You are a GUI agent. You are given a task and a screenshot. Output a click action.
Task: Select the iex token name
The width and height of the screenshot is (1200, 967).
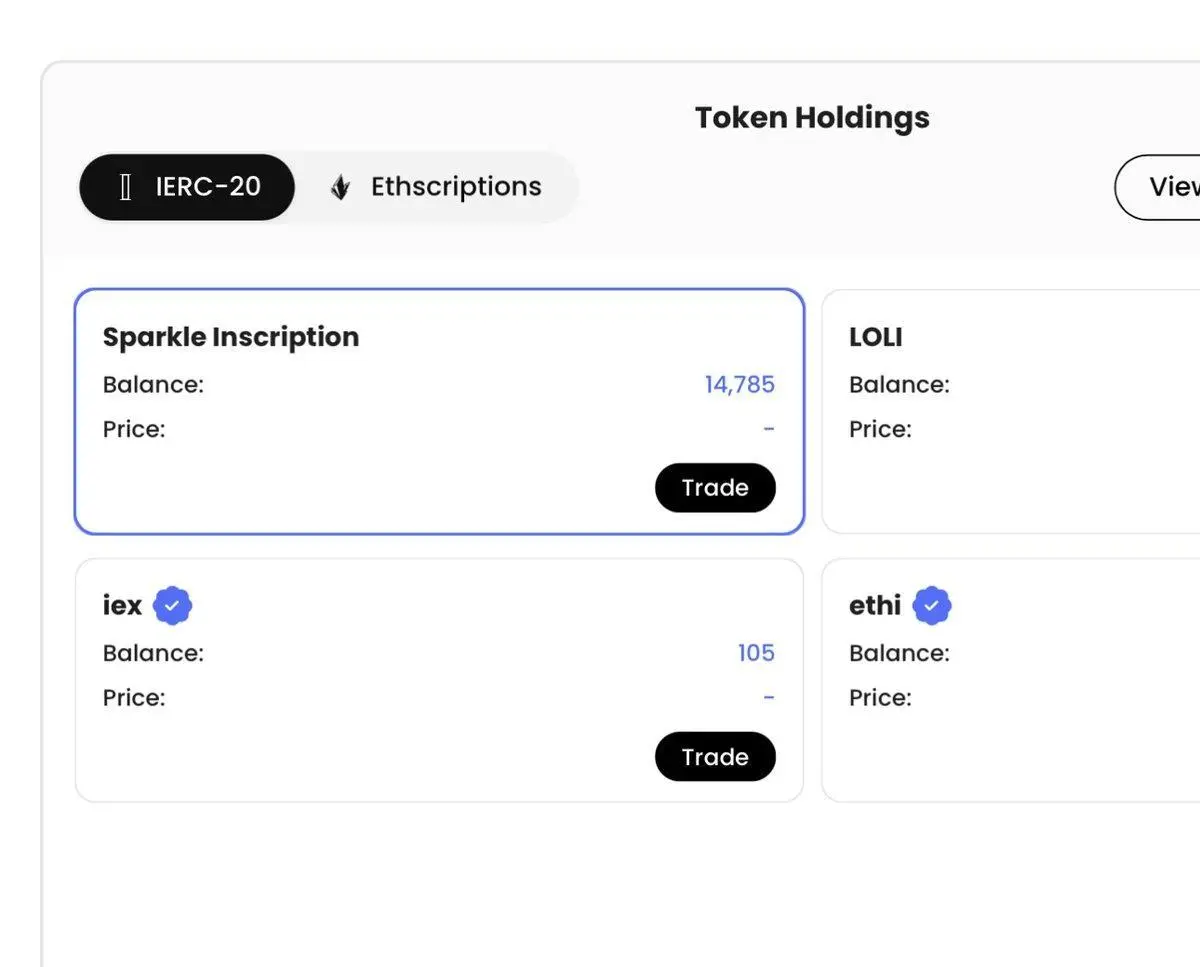(122, 605)
